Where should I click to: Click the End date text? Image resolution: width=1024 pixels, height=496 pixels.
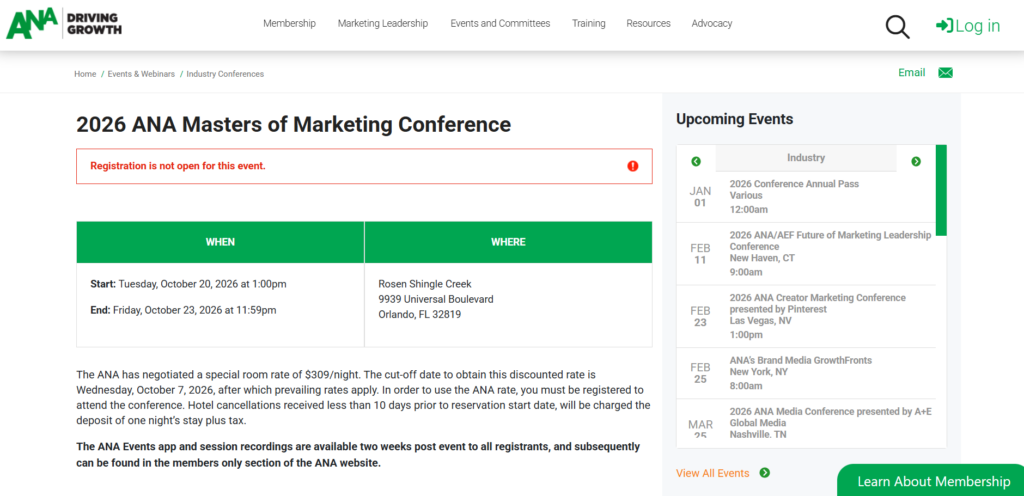(183, 310)
